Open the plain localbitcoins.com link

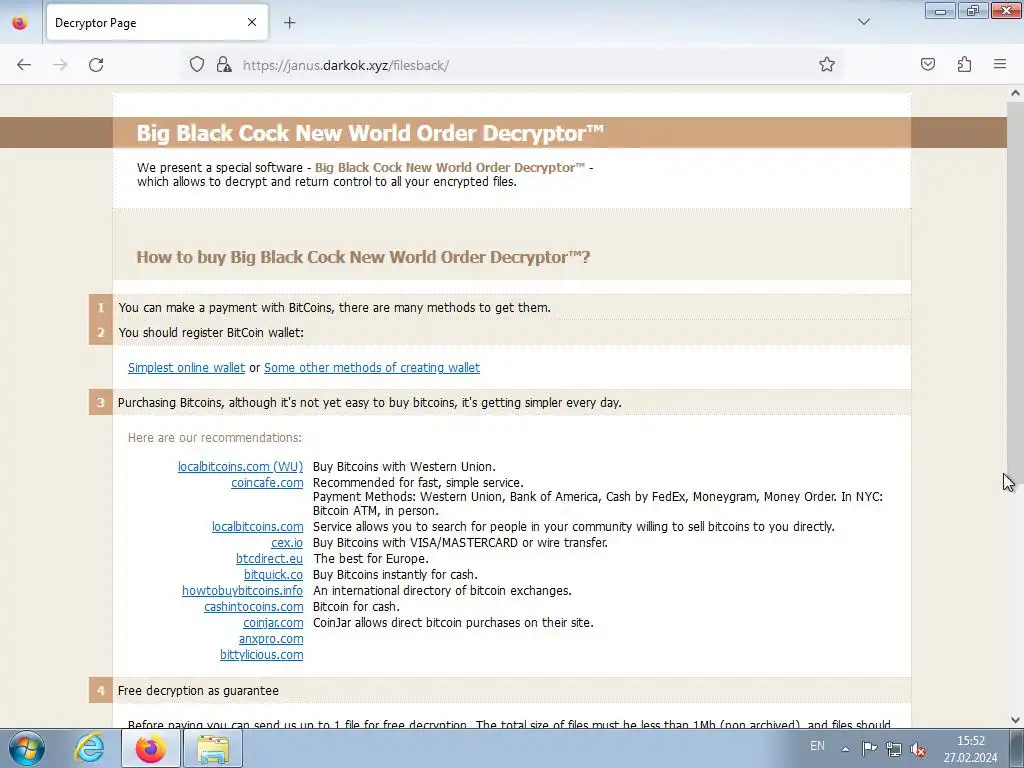257,527
